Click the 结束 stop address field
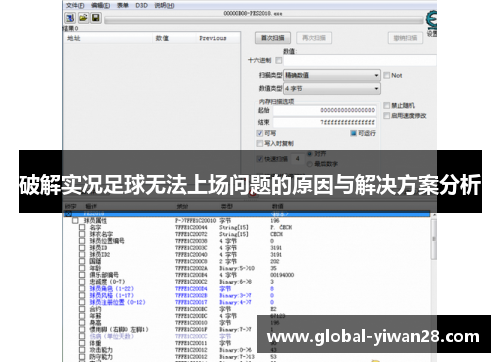Image resolution: width=500 pixels, height=362 pixels. click(x=324, y=122)
